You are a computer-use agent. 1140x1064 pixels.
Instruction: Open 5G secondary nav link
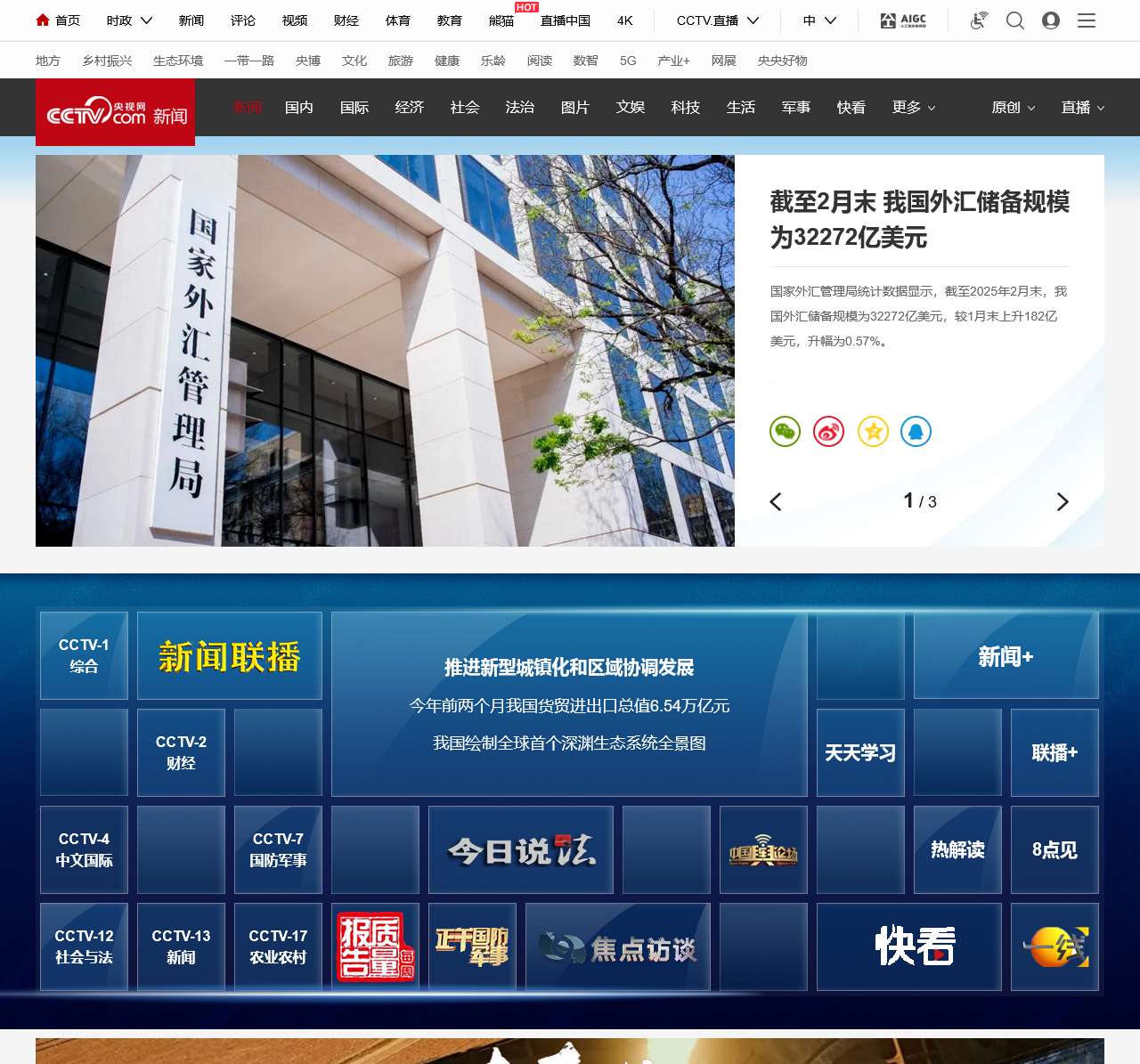[628, 61]
